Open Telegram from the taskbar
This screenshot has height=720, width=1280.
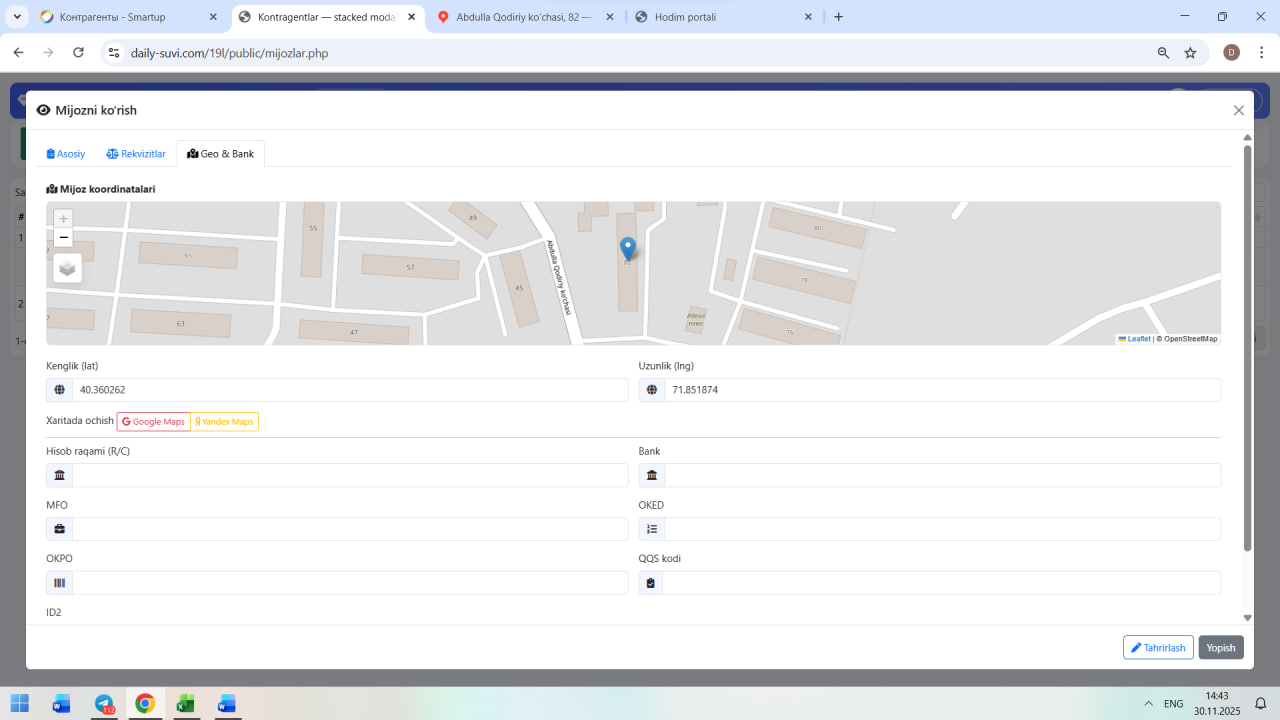point(104,703)
